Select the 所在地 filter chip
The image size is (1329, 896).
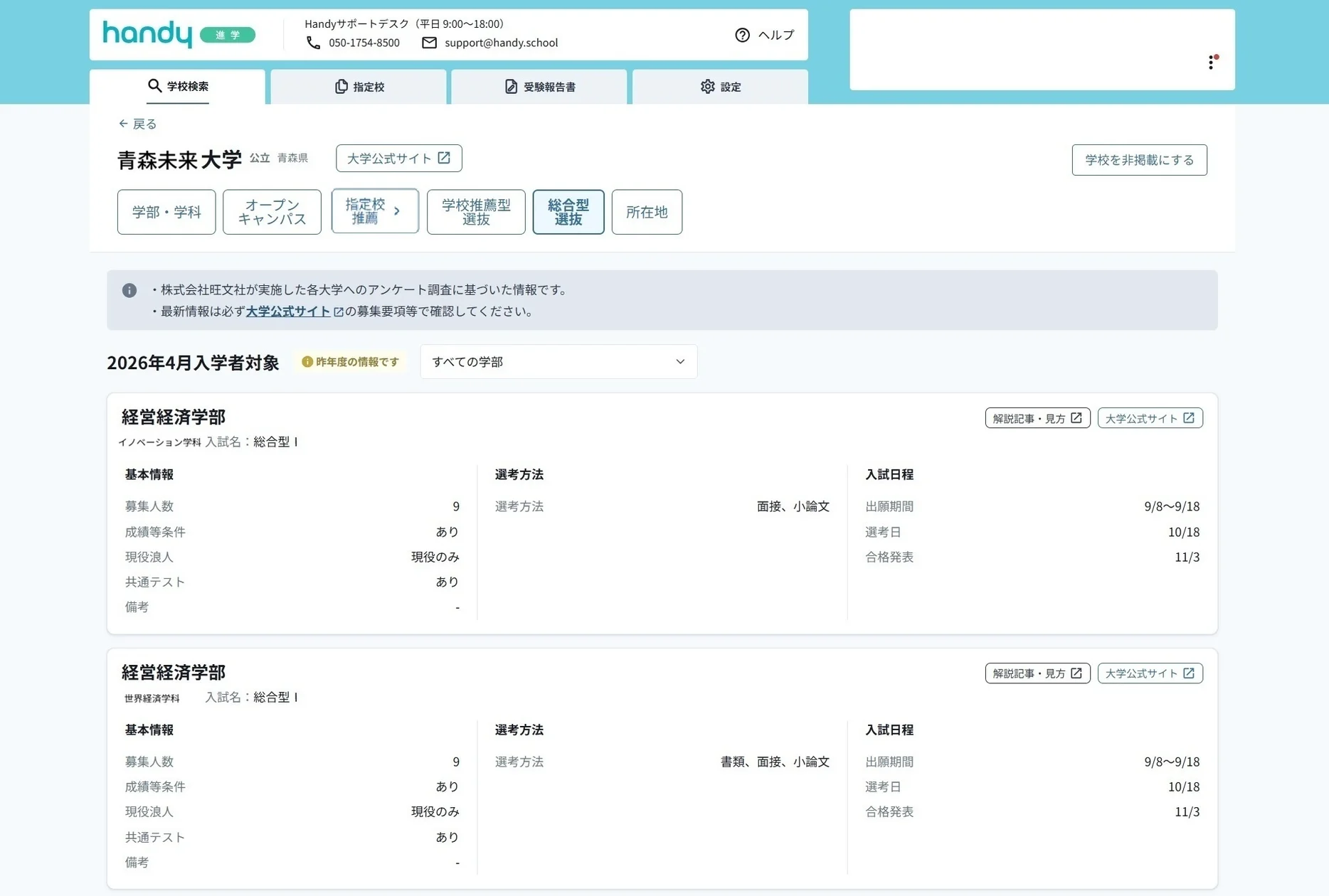[646, 211]
